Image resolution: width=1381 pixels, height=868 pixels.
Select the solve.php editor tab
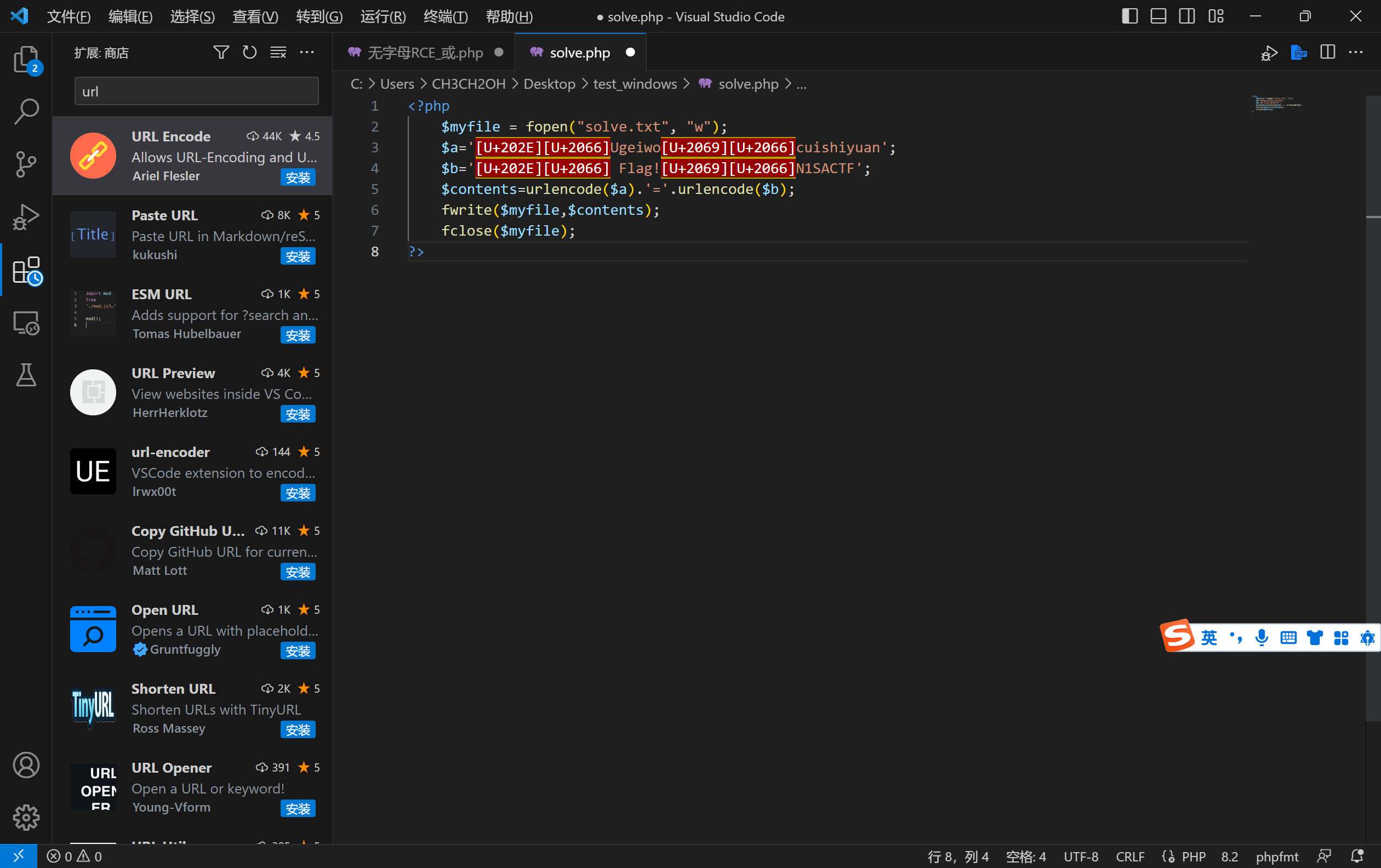pyautogui.click(x=580, y=53)
